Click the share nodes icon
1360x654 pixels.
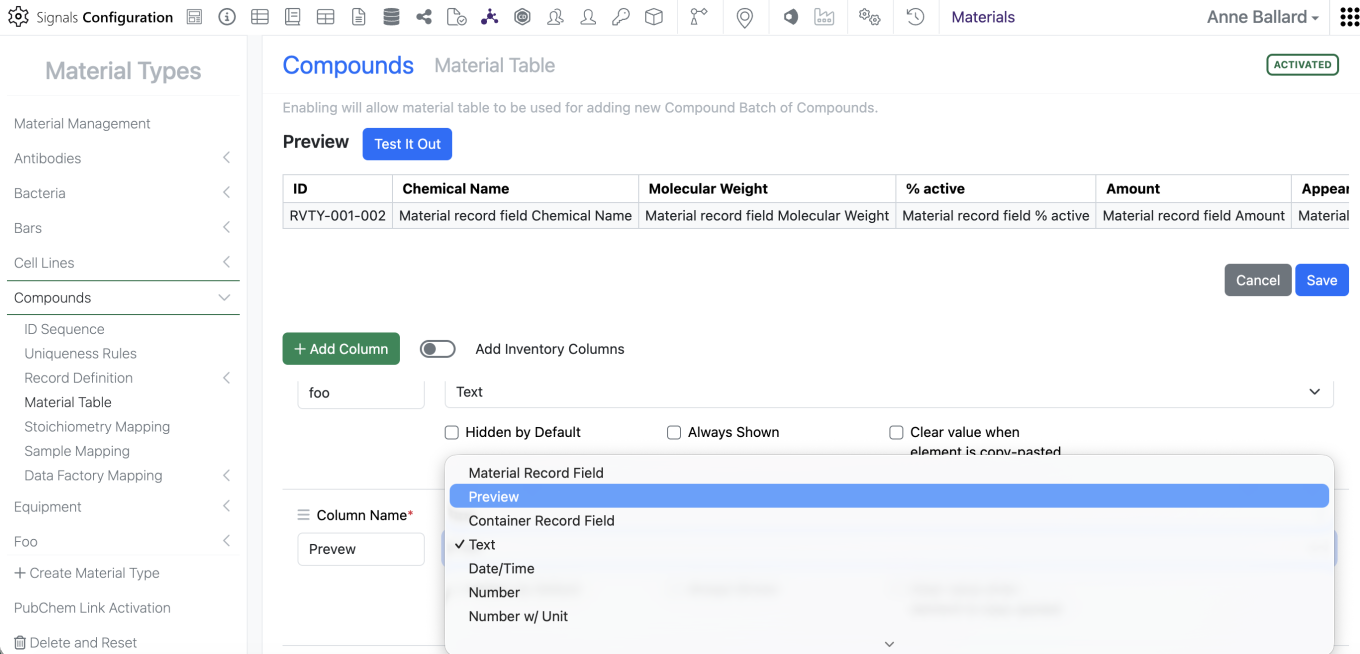point(424,17)
